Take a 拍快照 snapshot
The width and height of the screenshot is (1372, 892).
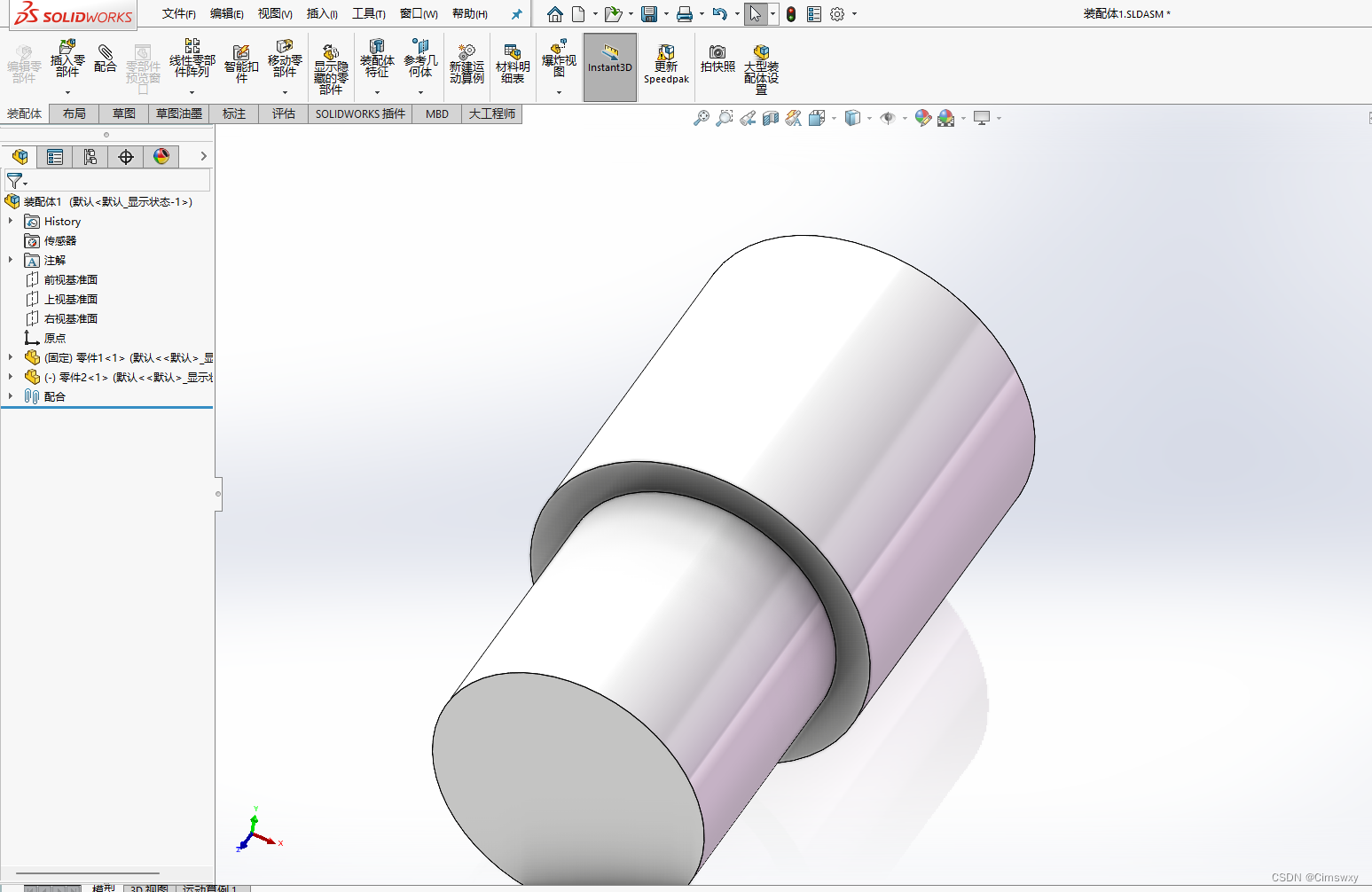click(717, 59)
